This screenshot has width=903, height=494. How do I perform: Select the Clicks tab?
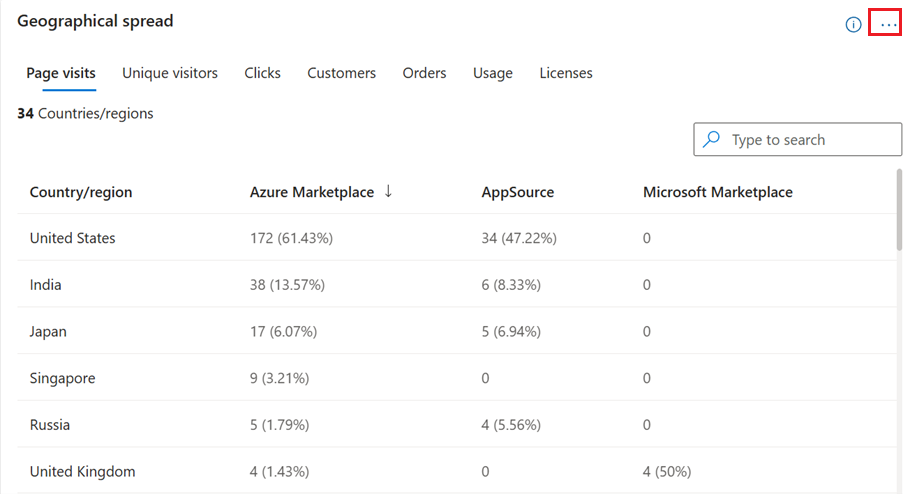262,73
